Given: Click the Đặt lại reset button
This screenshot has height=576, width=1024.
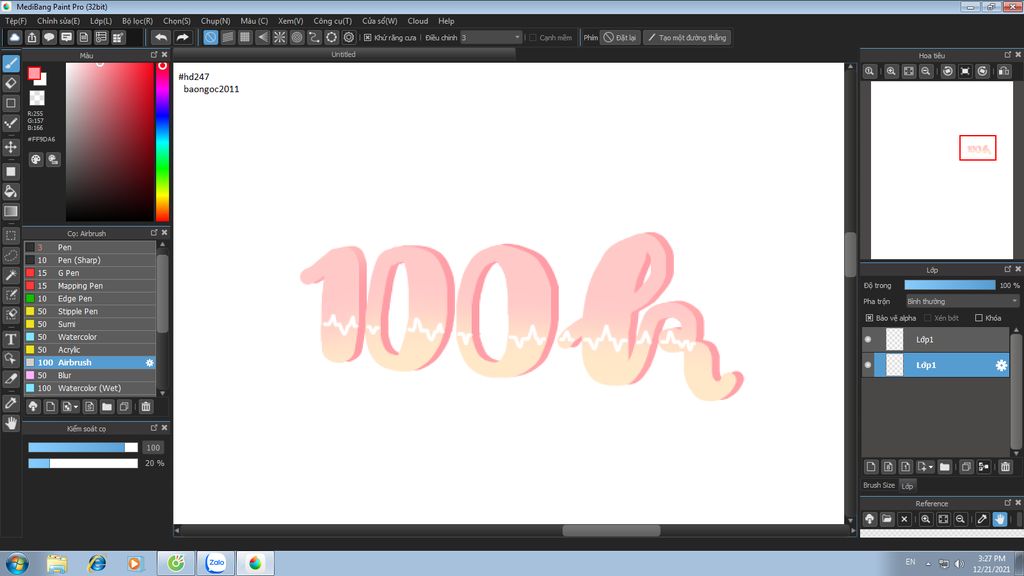Looking at the screenshot, I should click(619, 38).
